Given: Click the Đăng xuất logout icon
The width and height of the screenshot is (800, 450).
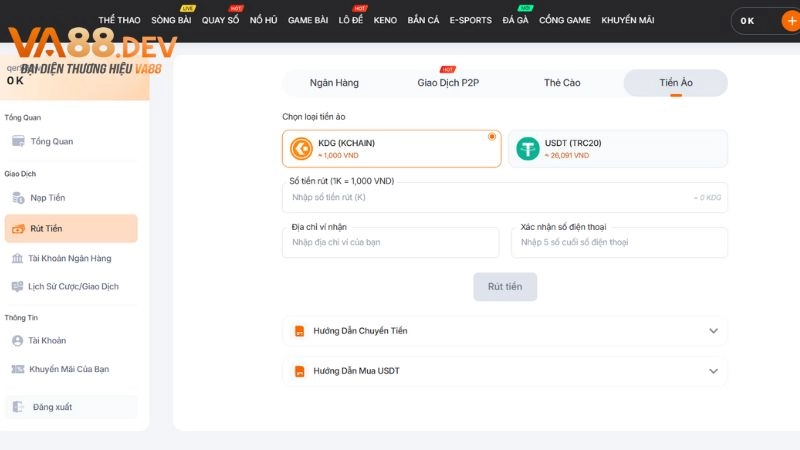Looking at the screenshot, I should pos(18,407).
